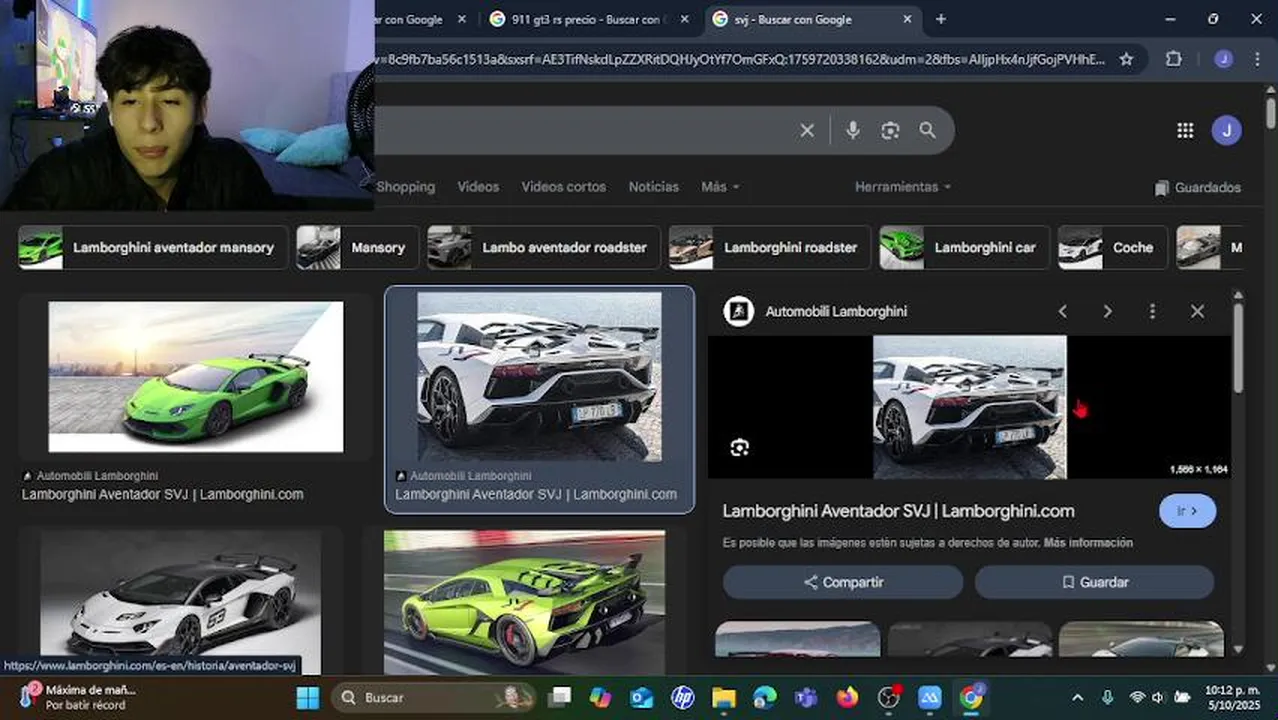This screenshot has width=1278, height=720.
Task: Filter by Mansory suggestion chip
Action: (x=357, y=247)
